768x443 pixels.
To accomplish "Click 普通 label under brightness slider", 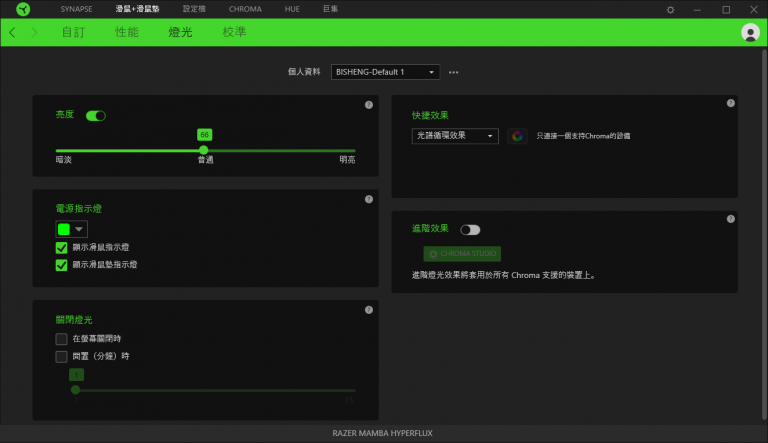I will [205, 160].
